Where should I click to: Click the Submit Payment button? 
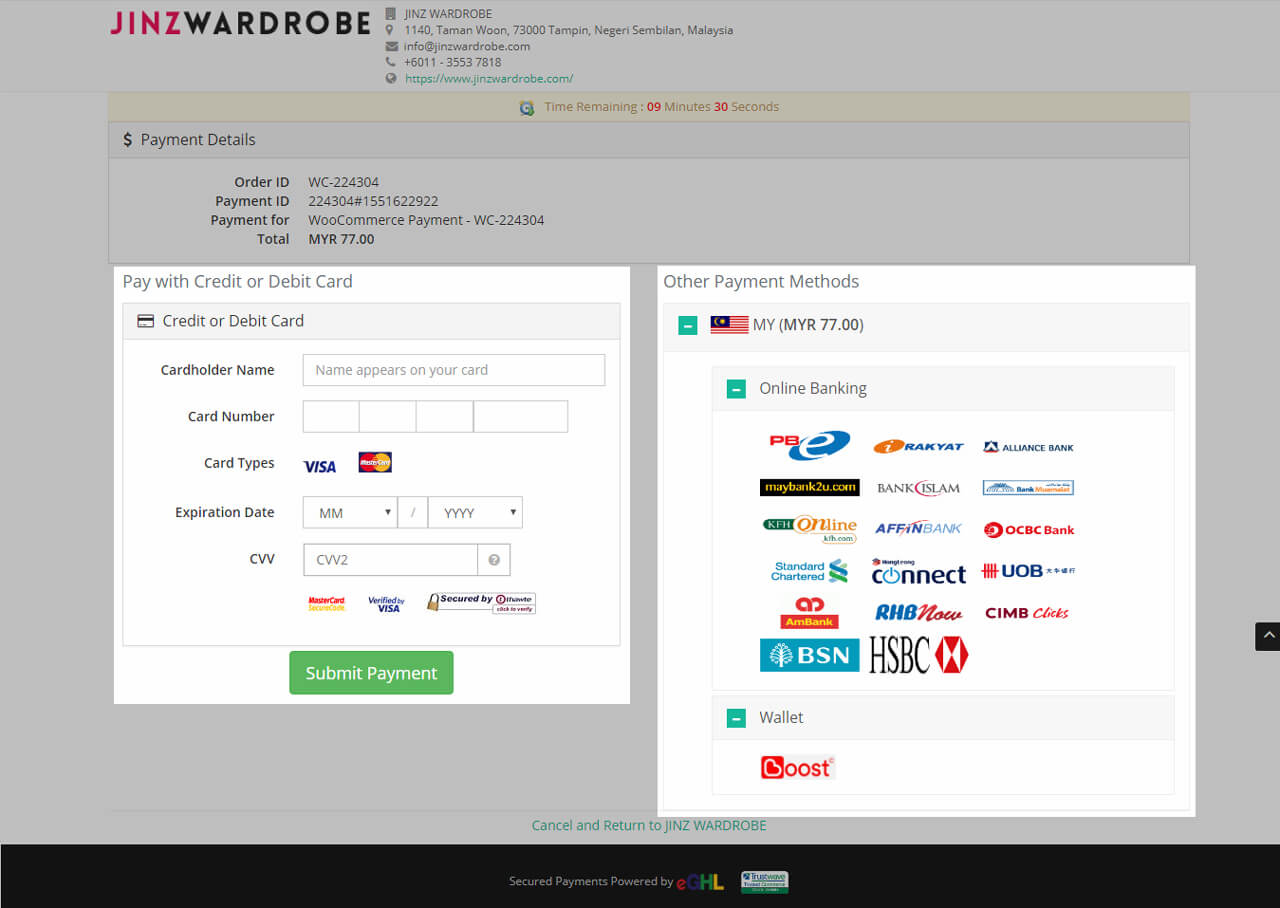coord(371,673)
